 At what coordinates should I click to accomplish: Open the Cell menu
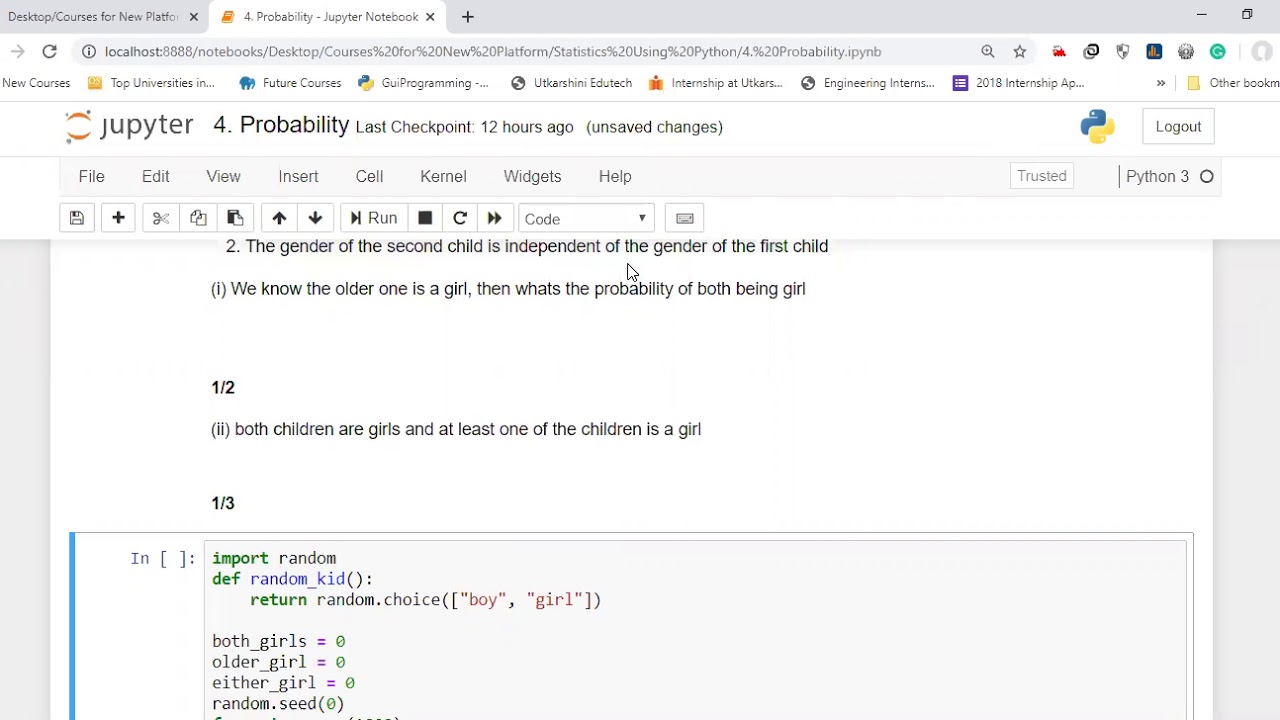click(369, 176)
